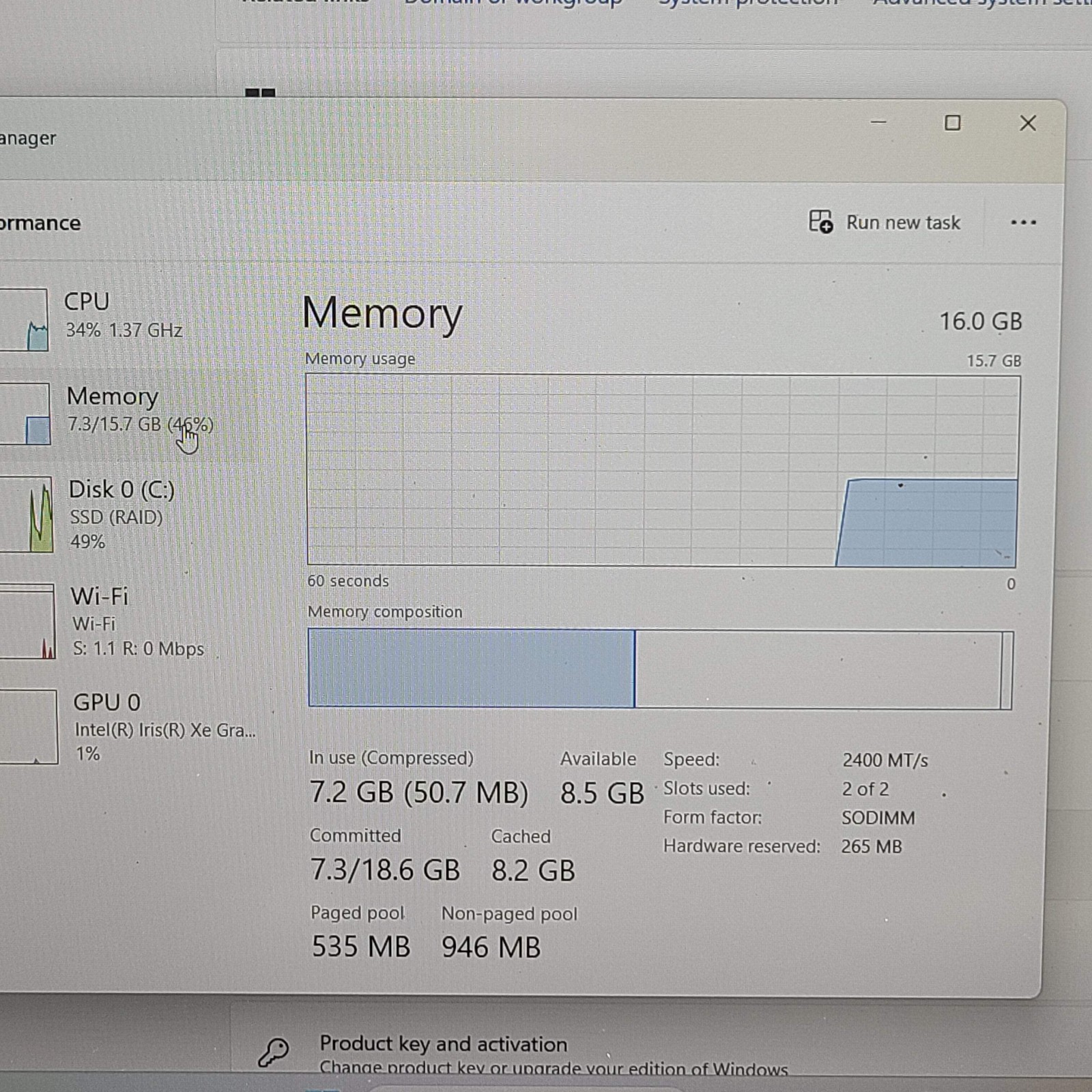
Task: Click the 'Intel(R) Iris(R) Xe Gra...' GPU name
Action: (x=165, y=730)
